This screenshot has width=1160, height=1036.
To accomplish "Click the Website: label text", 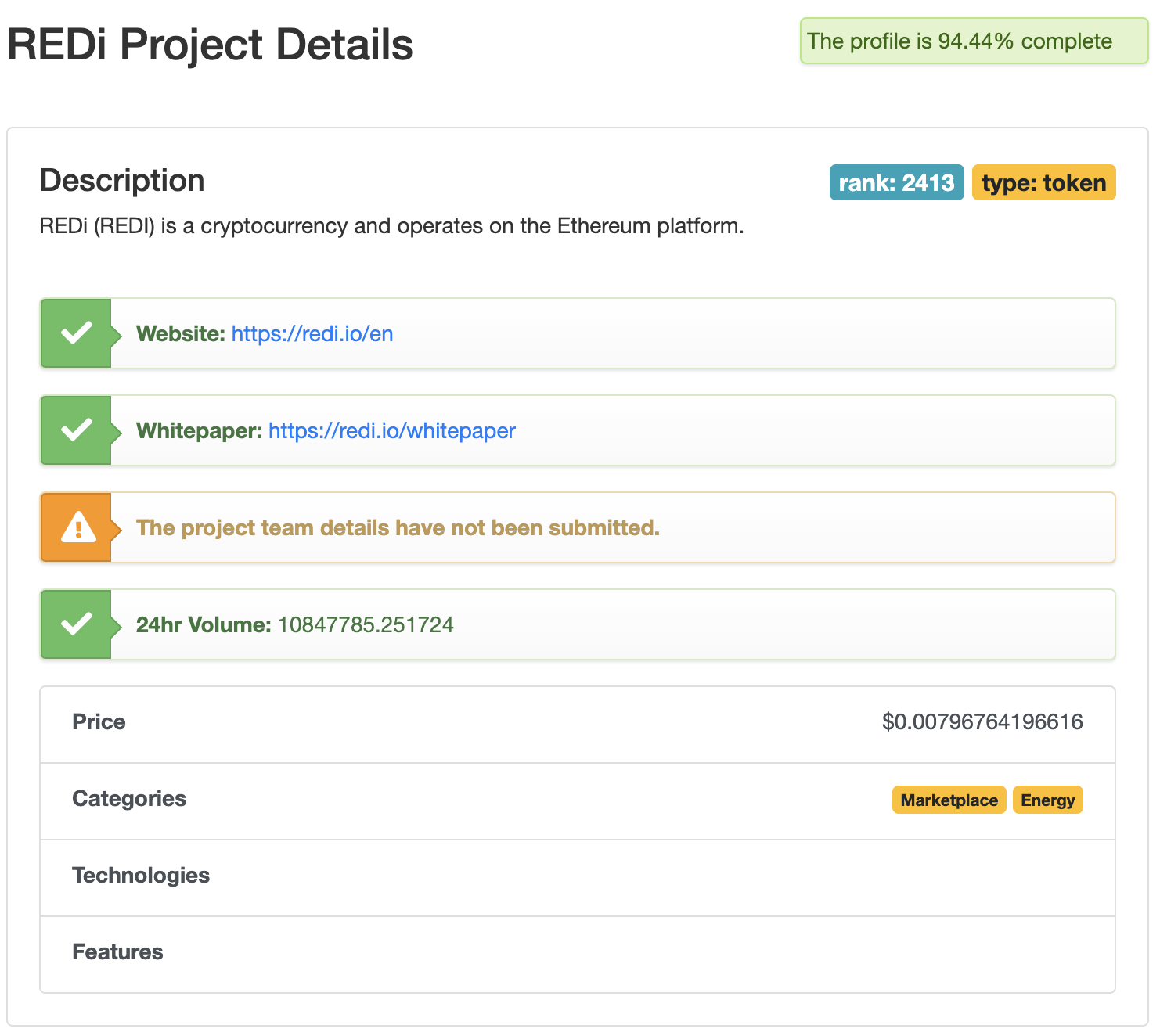I will click(181, 334).
